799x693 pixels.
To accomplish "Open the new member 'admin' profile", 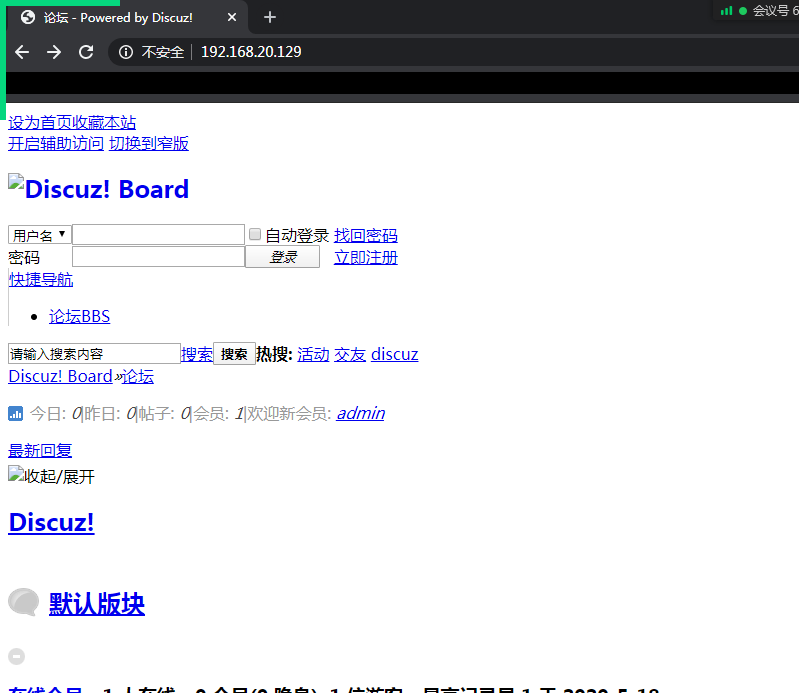I will [361, 413].
